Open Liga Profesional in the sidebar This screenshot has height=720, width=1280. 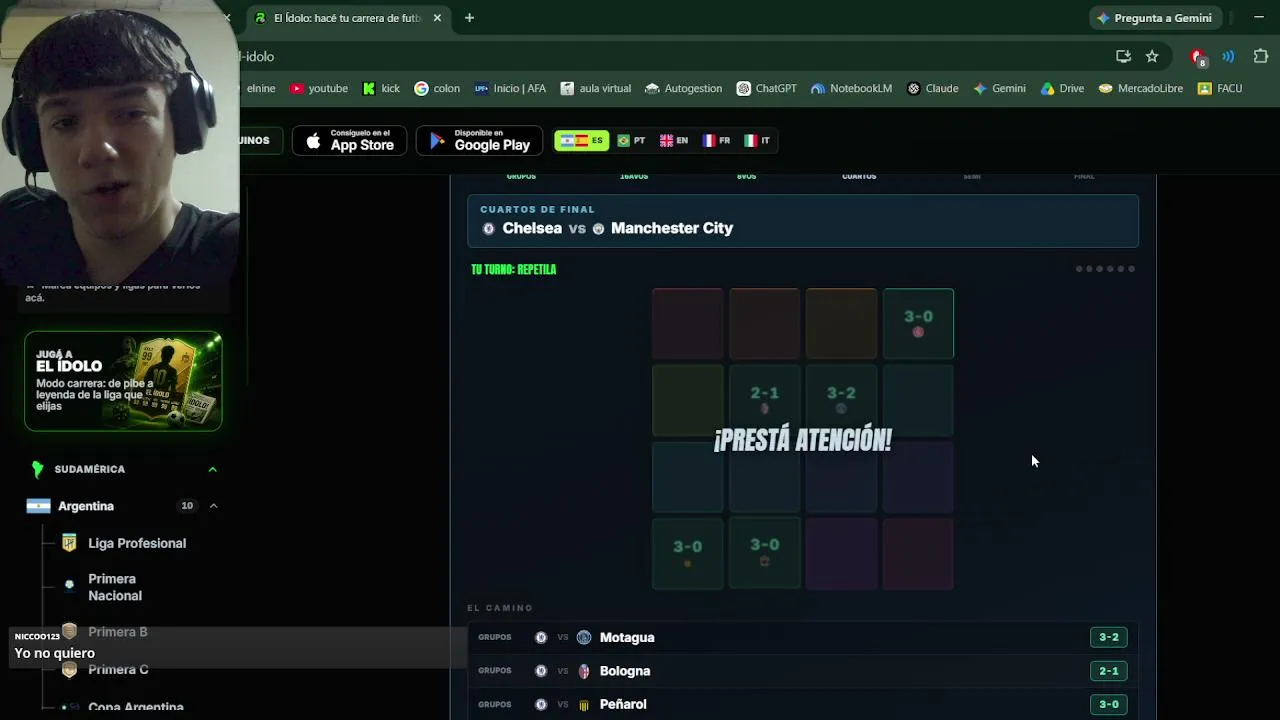click(137, 543)
